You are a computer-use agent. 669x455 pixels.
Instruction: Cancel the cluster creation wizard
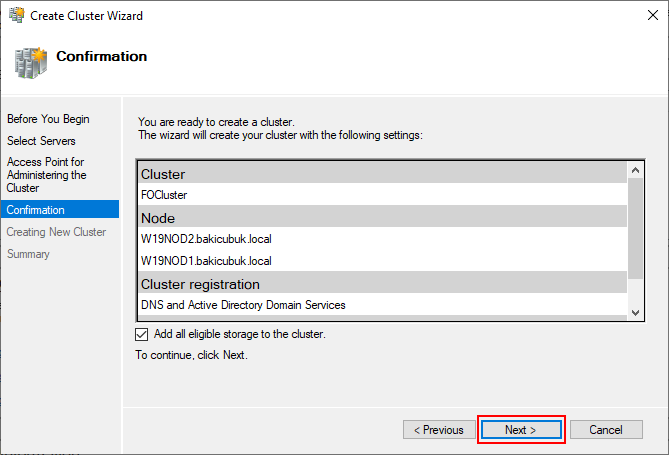(606, 429)
